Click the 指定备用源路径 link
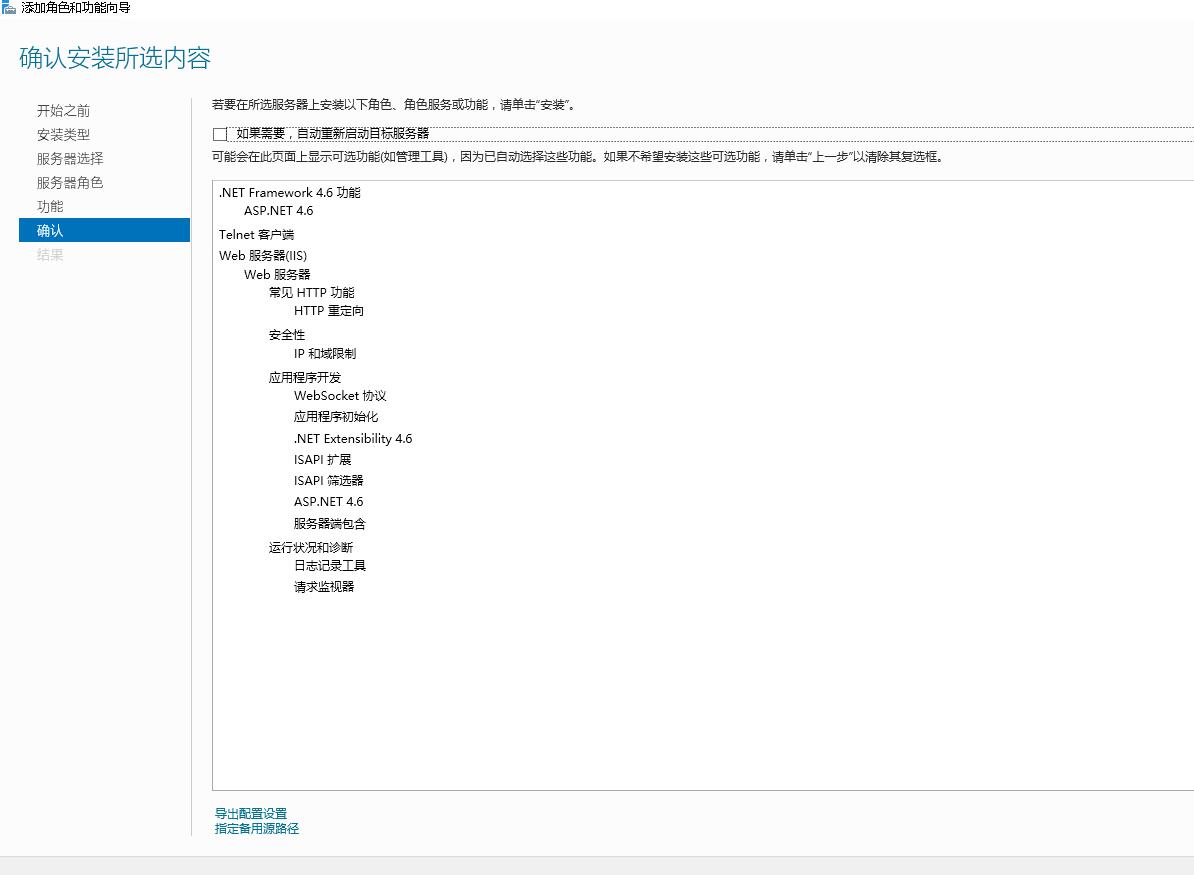 click(x=257, y=829)
